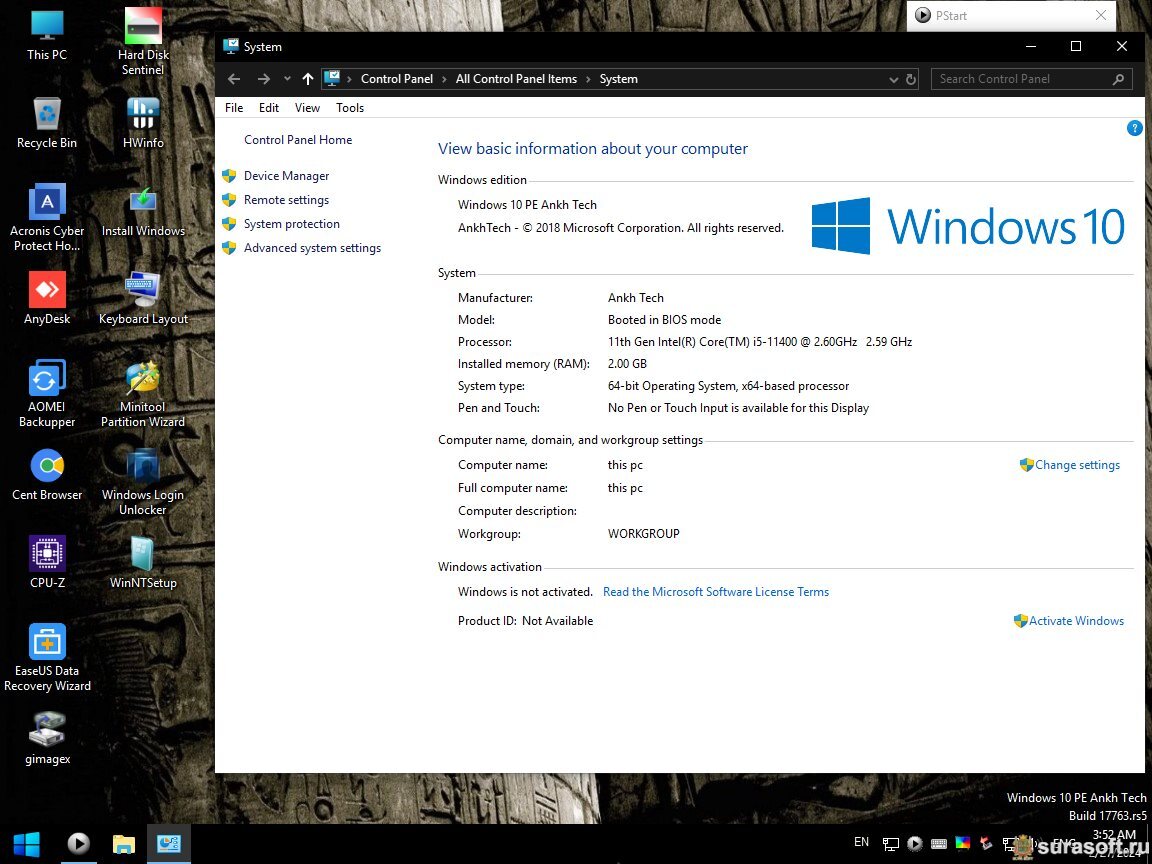Open the View menu

point(307,107)
